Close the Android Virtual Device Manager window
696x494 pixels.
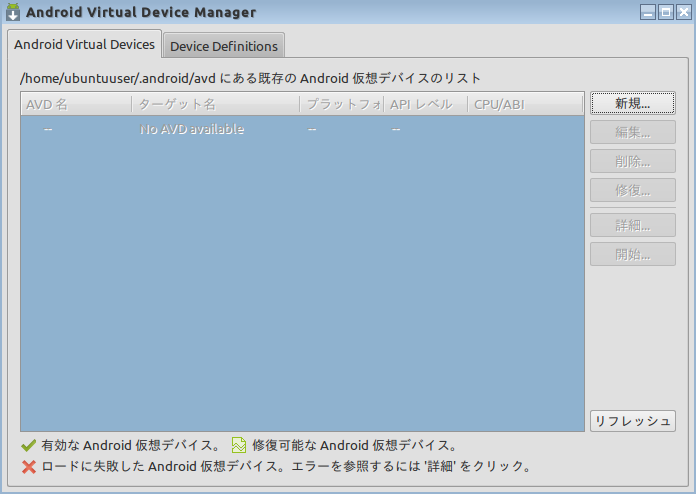(x=684, y=12)
